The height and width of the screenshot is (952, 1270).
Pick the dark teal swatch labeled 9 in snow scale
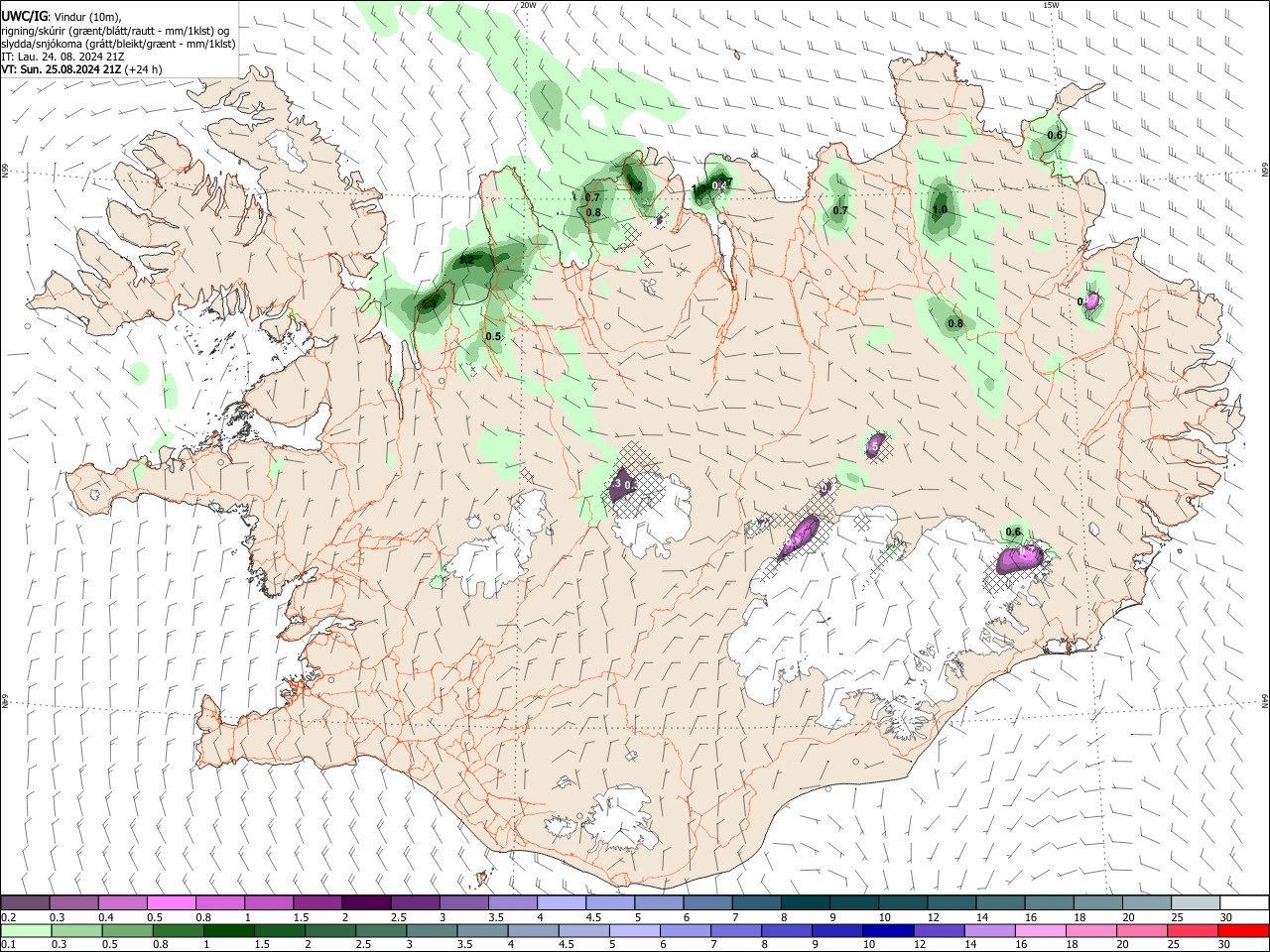point(806,902)
